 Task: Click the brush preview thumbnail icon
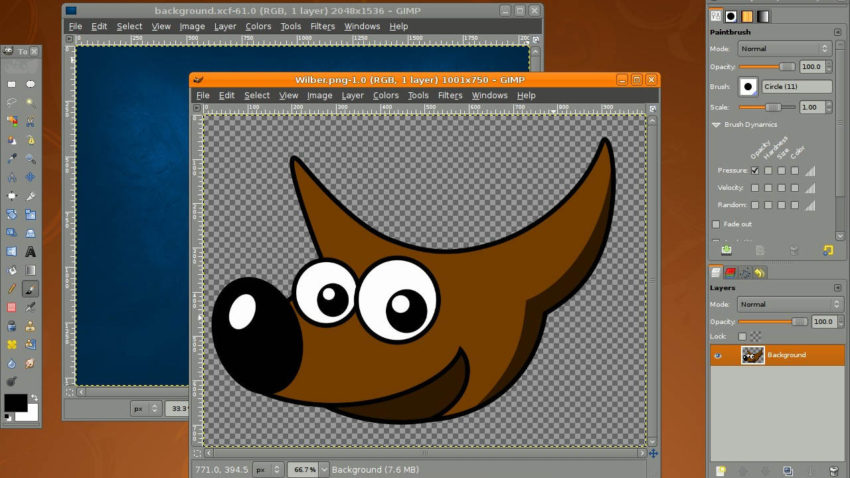click(x=748, y=87)
